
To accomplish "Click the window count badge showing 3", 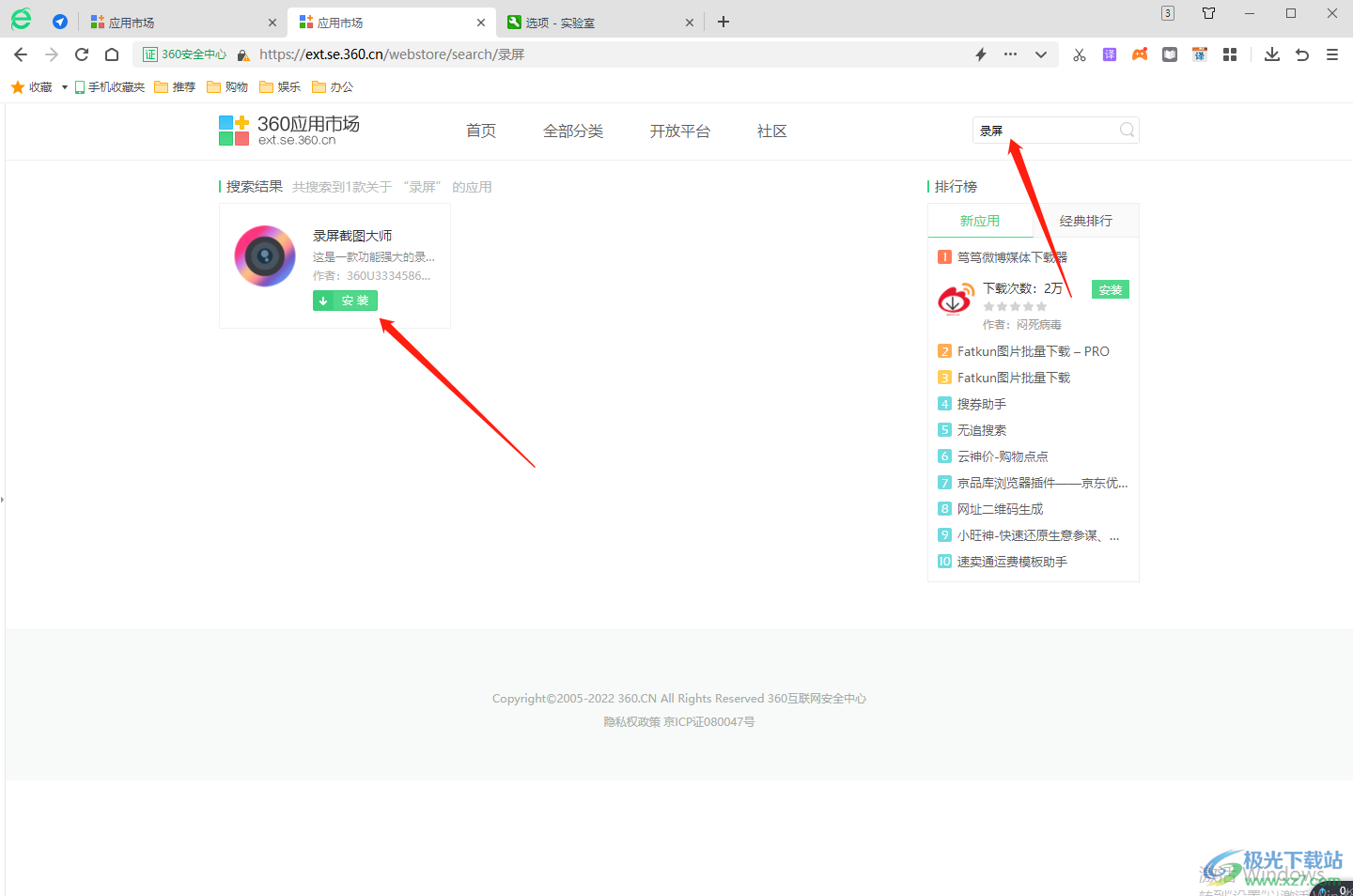I will click(x=1168, y=13).
